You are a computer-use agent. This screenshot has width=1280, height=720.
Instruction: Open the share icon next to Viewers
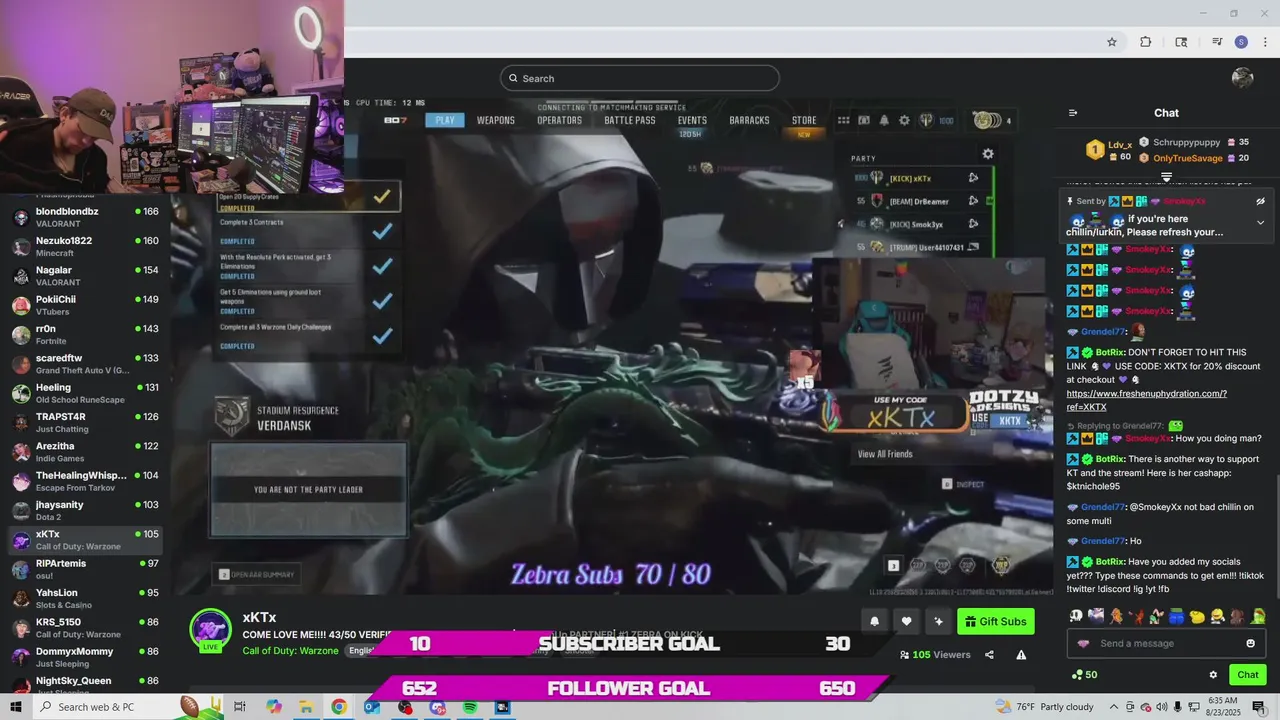[x=989, y=655]
